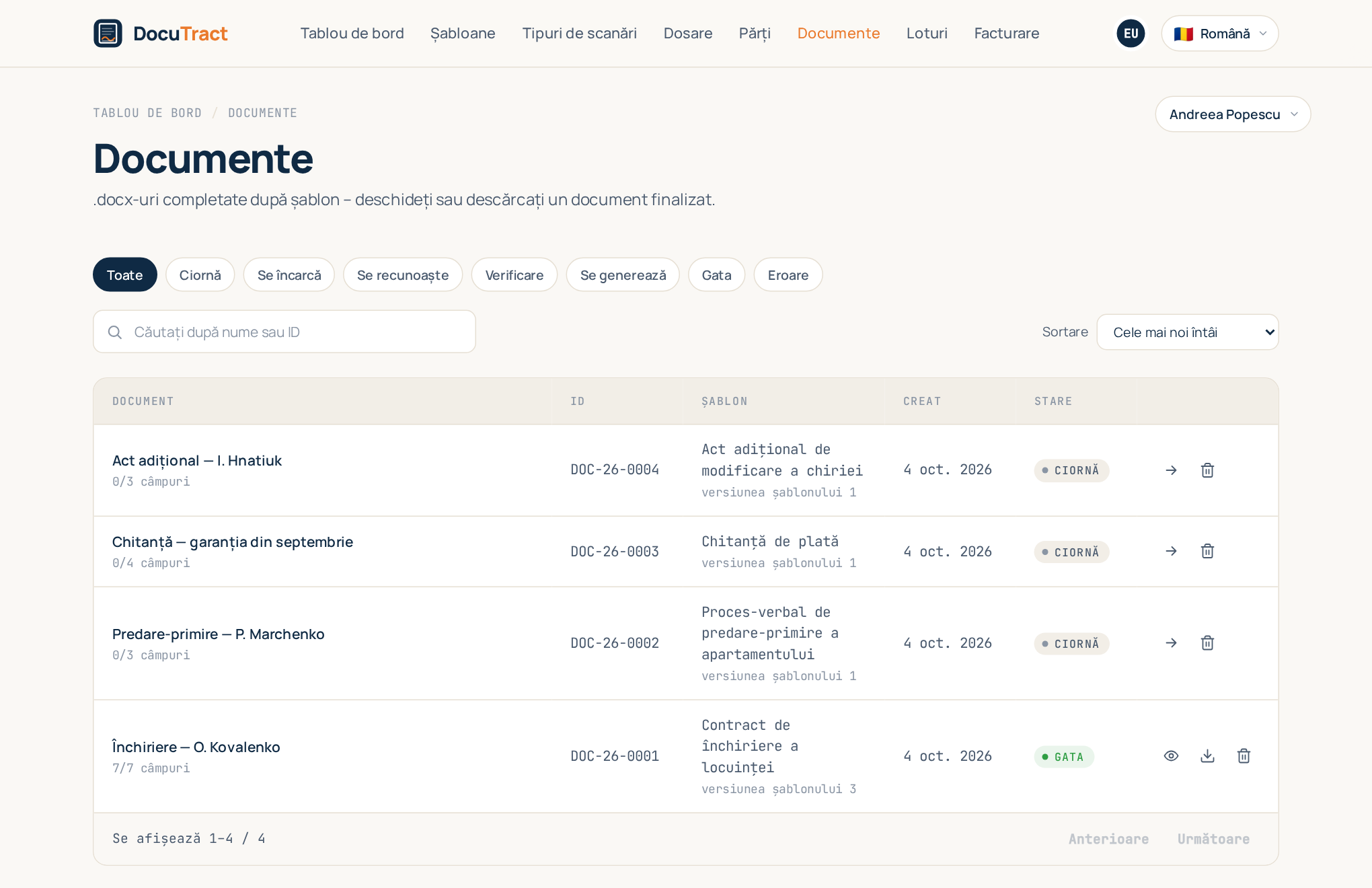
Task: Click the DOC-26-0002 ID cell
Action: [615, 643]
